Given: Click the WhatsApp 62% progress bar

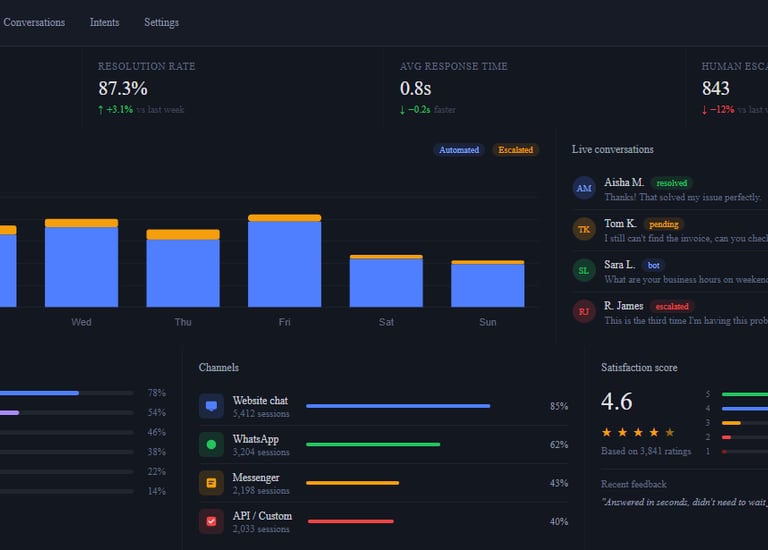Looking at the screenshot, I should point(373,445).
